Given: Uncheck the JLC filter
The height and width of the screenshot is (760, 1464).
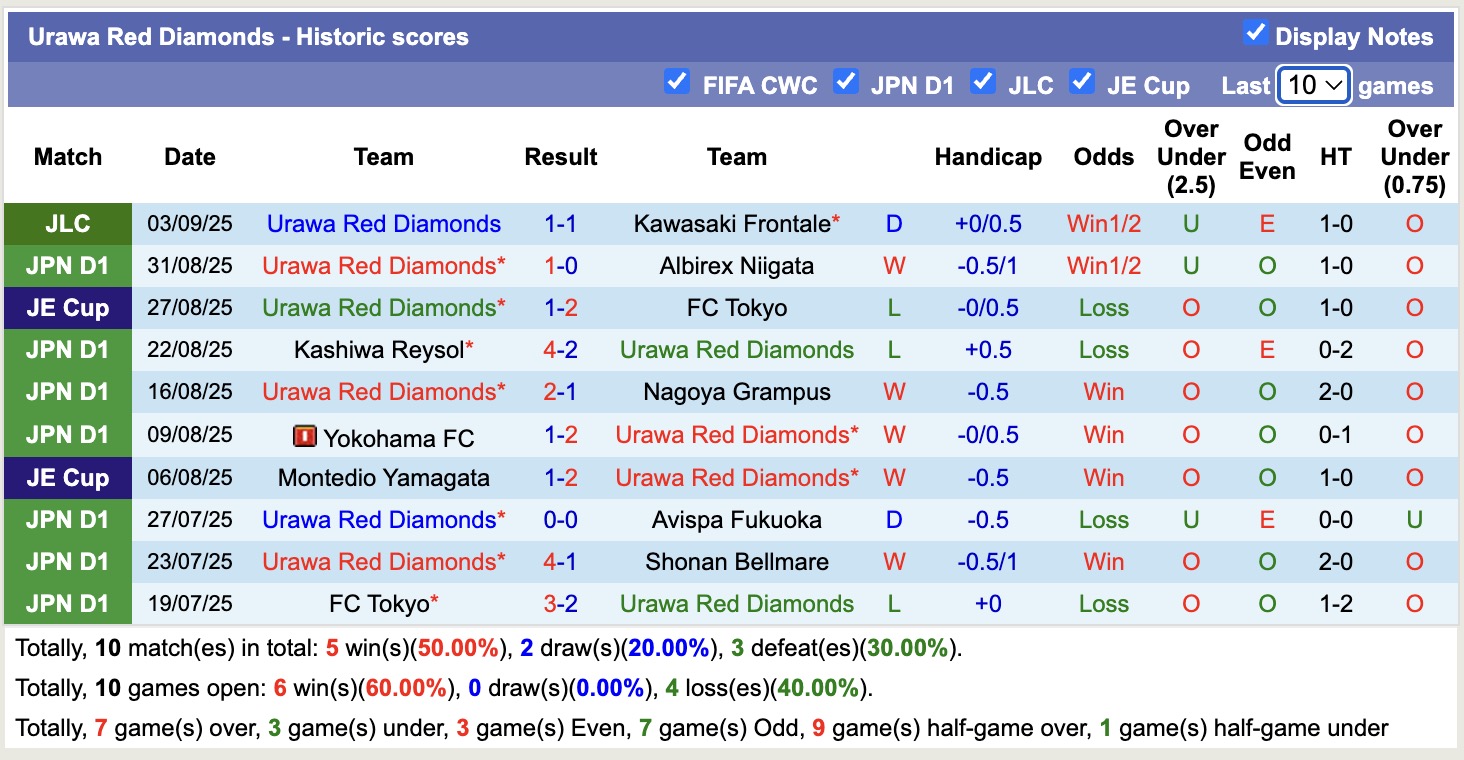Looking at the screenshot, I should (x=984, y=83).
